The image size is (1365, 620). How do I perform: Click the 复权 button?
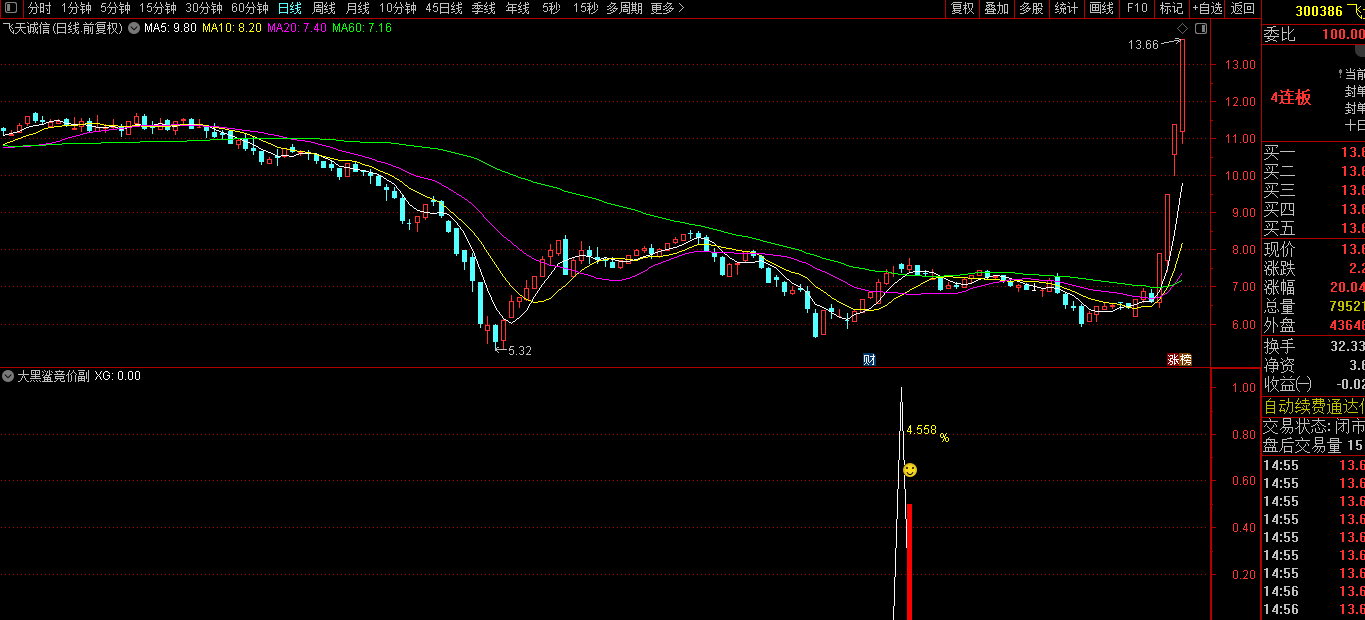click(x=962, y=8)
